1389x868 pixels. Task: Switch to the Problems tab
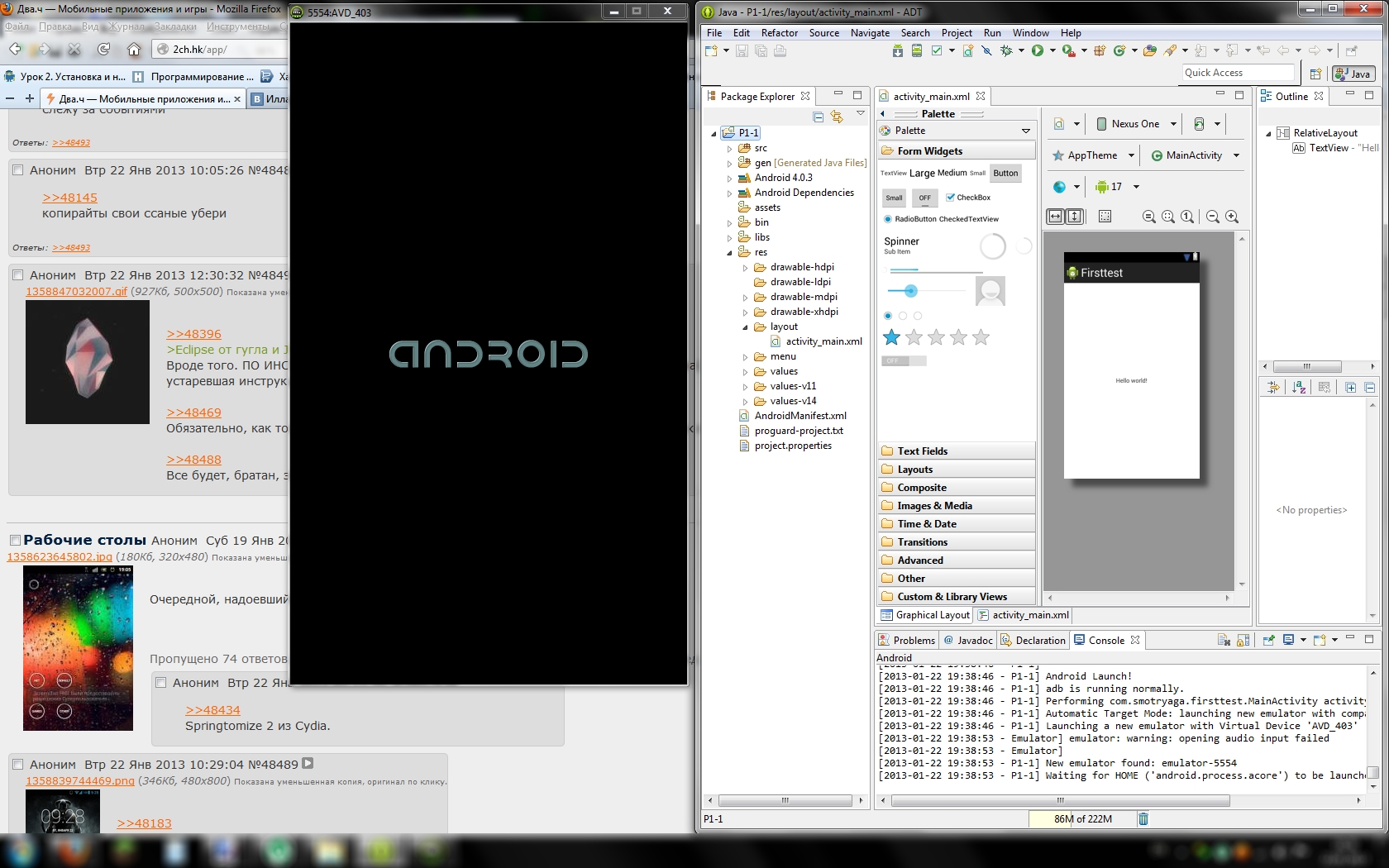[x=907, y=640]
